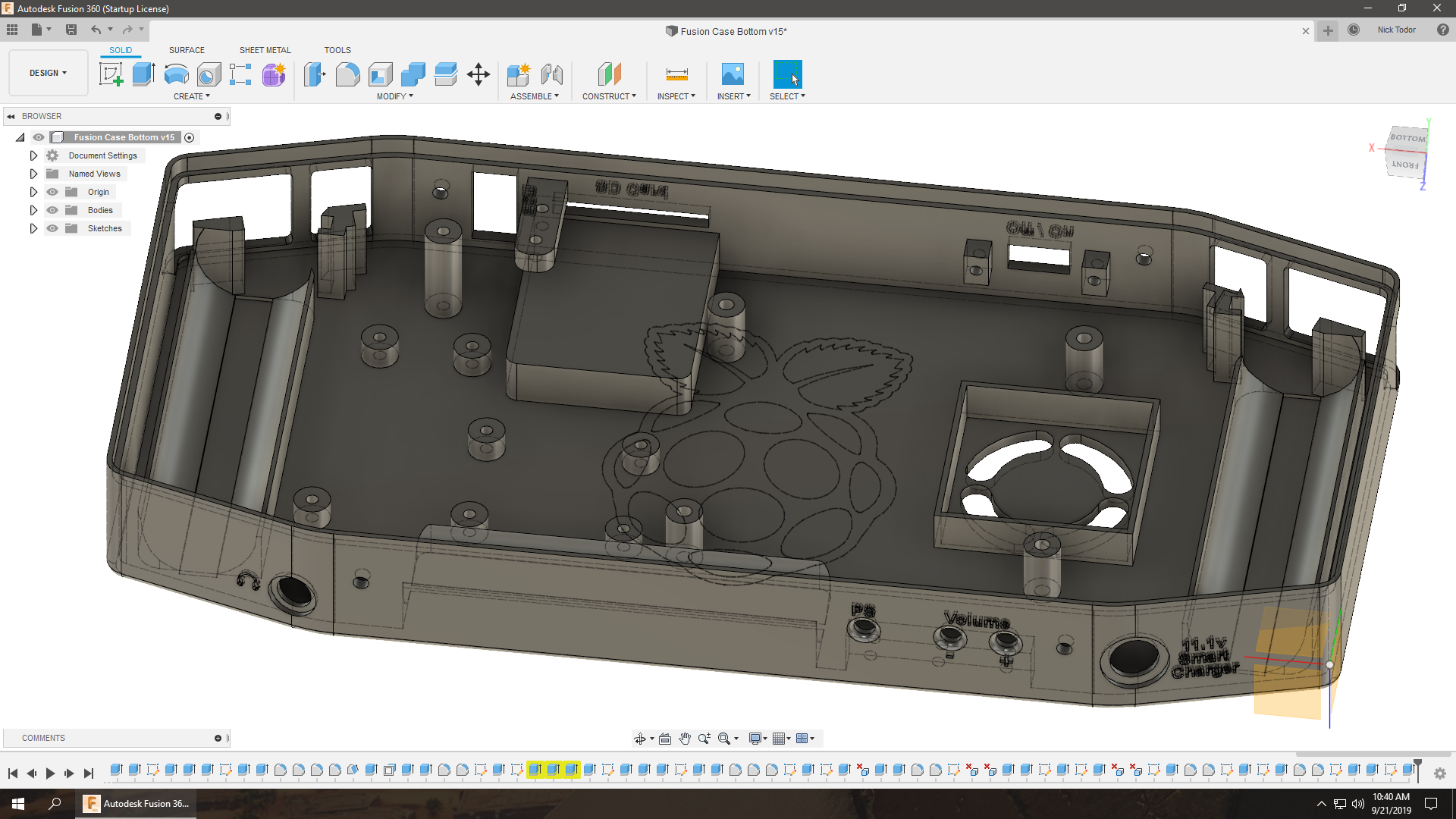Click the Autodesk Fusion 360 taskbar button
Viewport: 1456px width, 819px height.
[136, 804]
